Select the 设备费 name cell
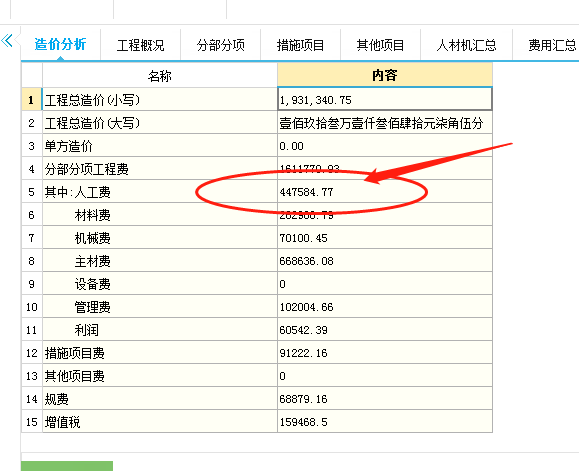This screenshot has width=579, height=471. point(160,284)
